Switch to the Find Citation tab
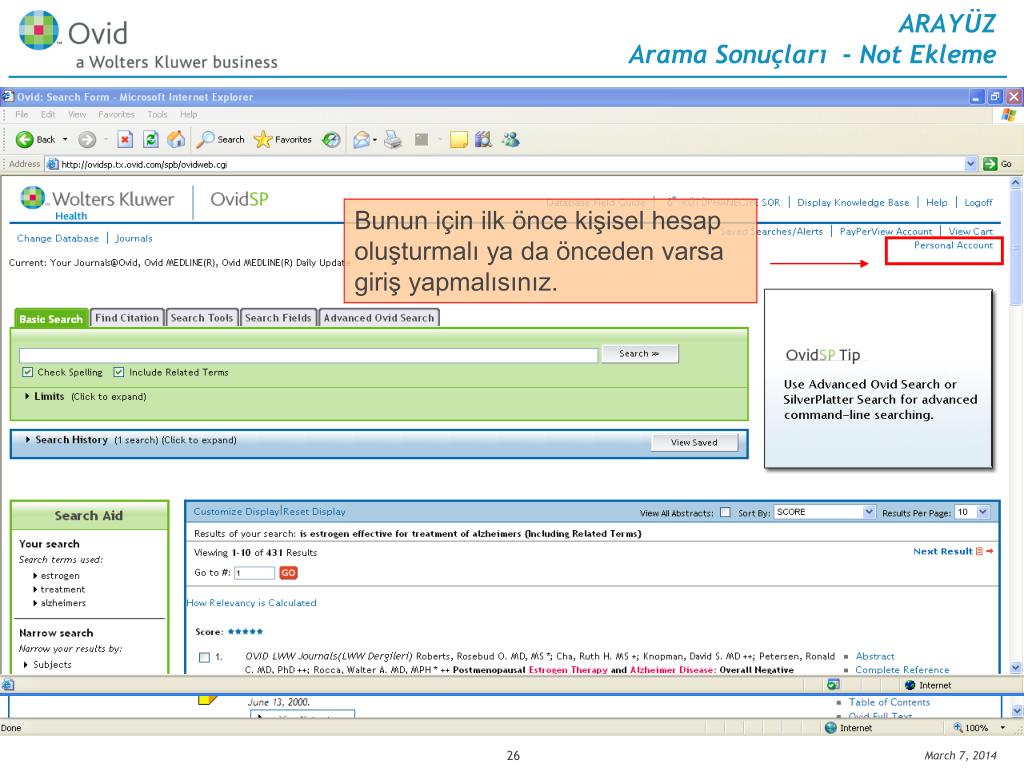The image size is (1024, 768). 127,317
